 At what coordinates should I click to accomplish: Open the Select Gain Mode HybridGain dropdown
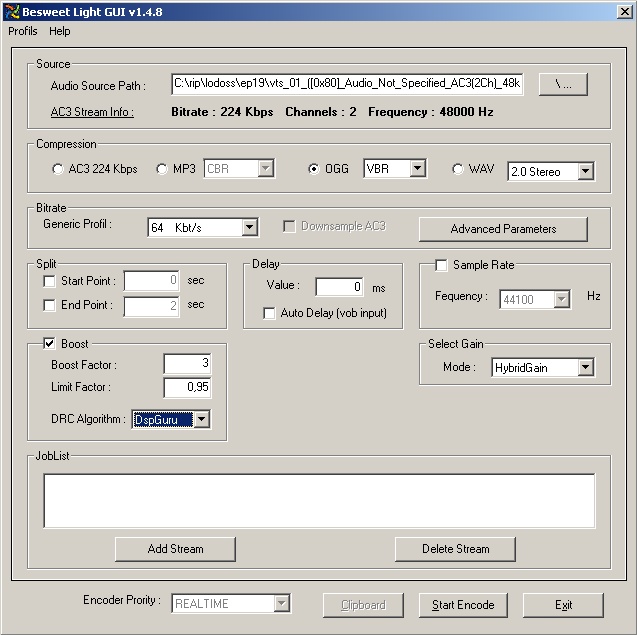point(543,368)
